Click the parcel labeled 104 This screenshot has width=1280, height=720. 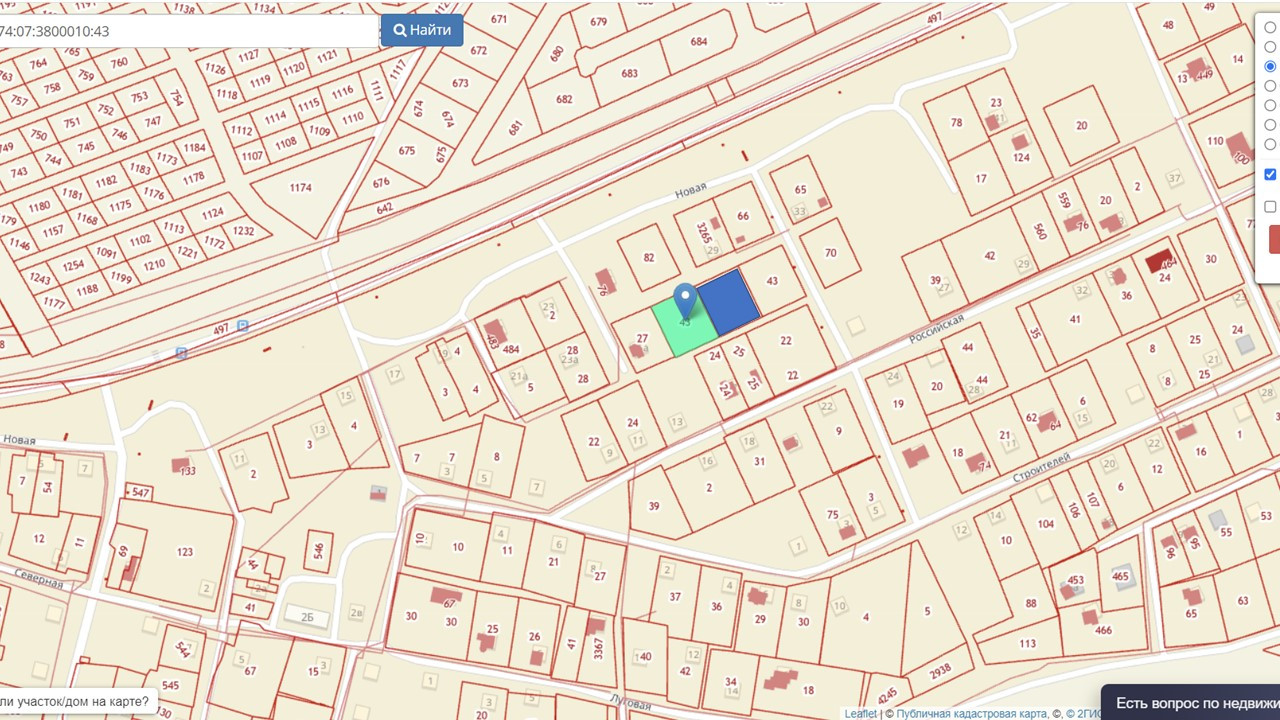coord(1045,524)
